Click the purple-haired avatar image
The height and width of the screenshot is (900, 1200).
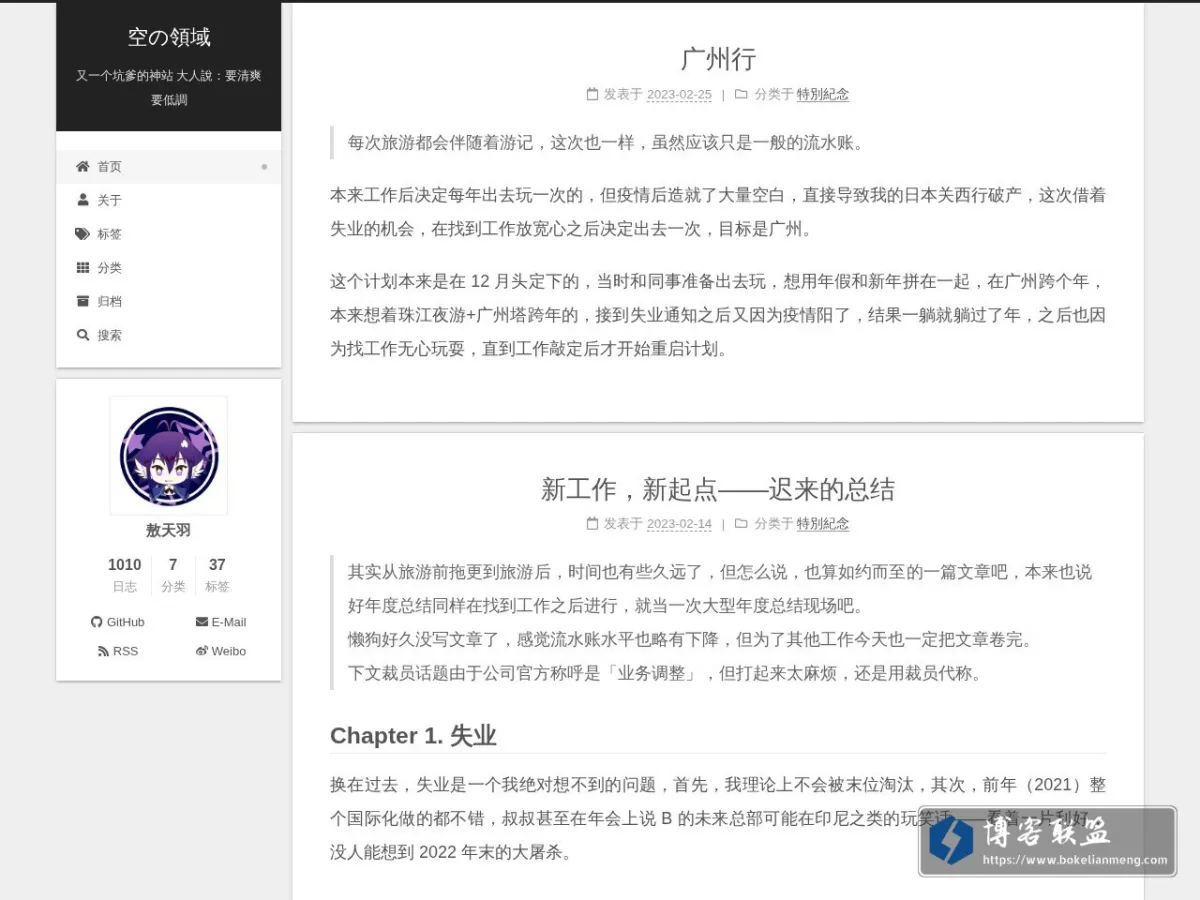tap(169, 455)
